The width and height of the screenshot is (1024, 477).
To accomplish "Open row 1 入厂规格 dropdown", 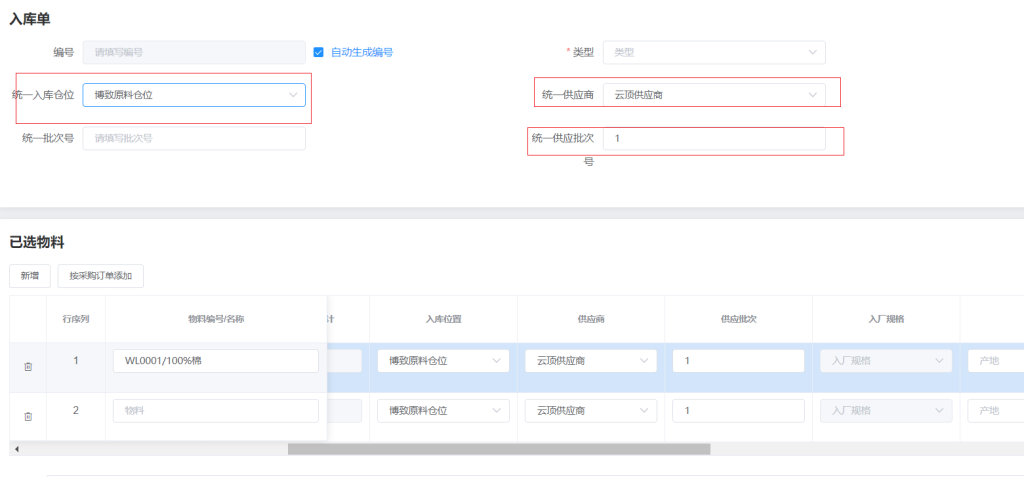I will pyautogui.click(x=886, y=360).
